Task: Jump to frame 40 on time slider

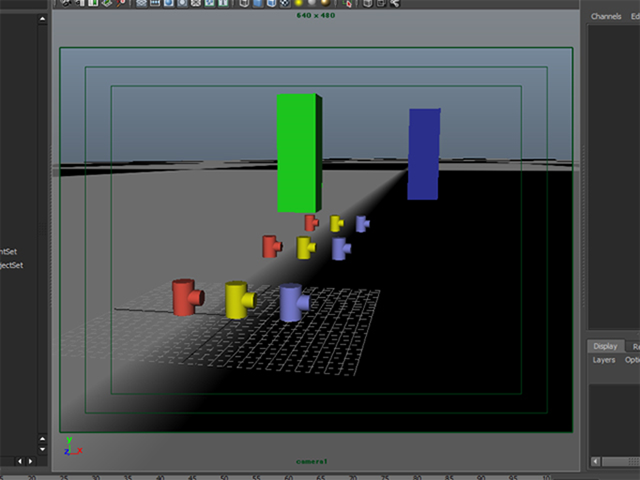Action: [160, 477]
